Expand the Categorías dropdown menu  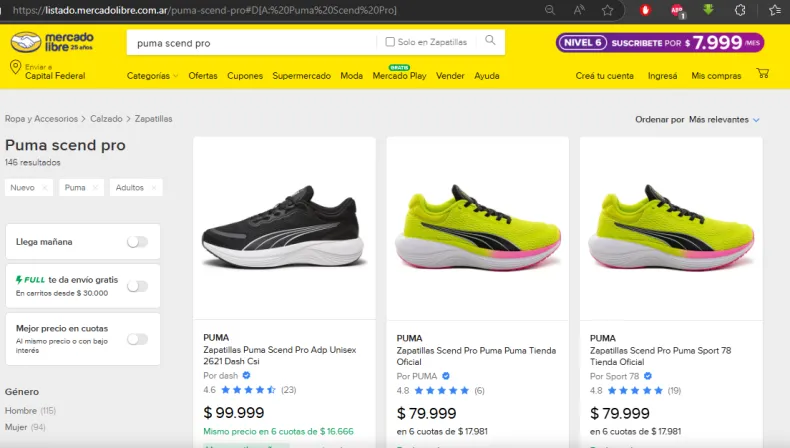point(152,76)
